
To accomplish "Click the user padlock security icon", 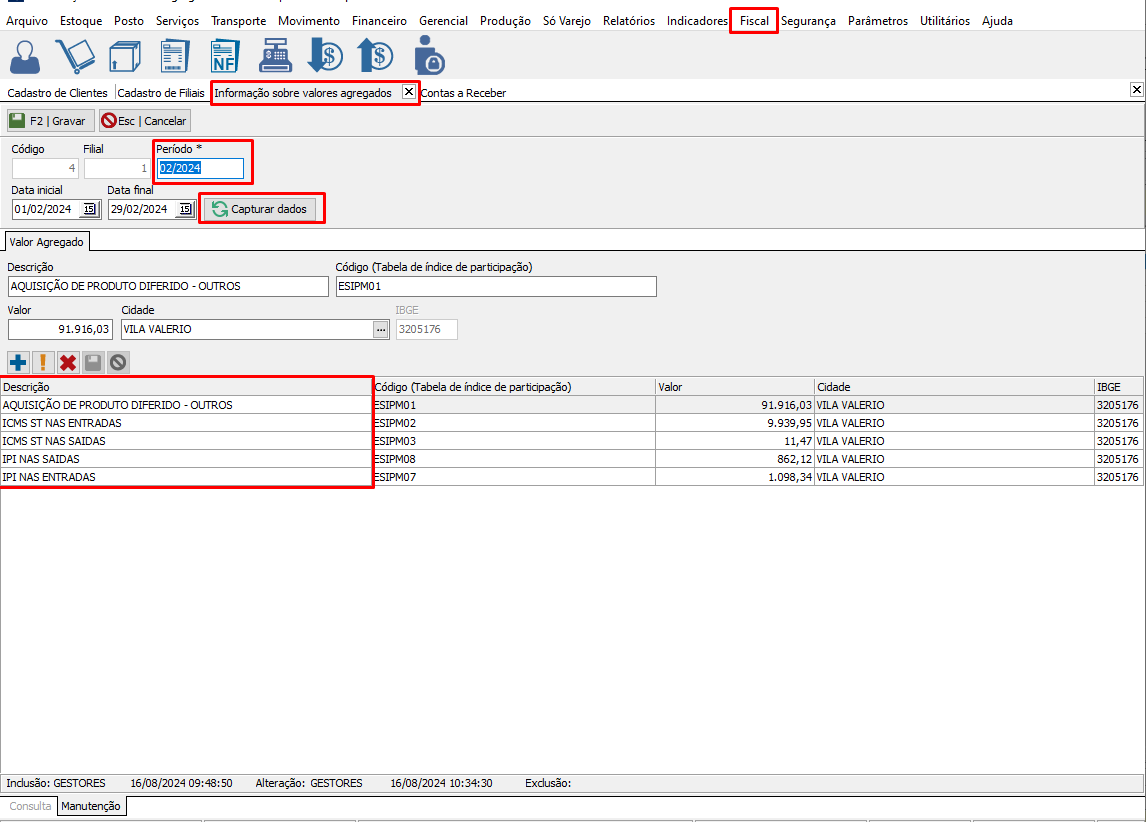I will pos(428,56).
